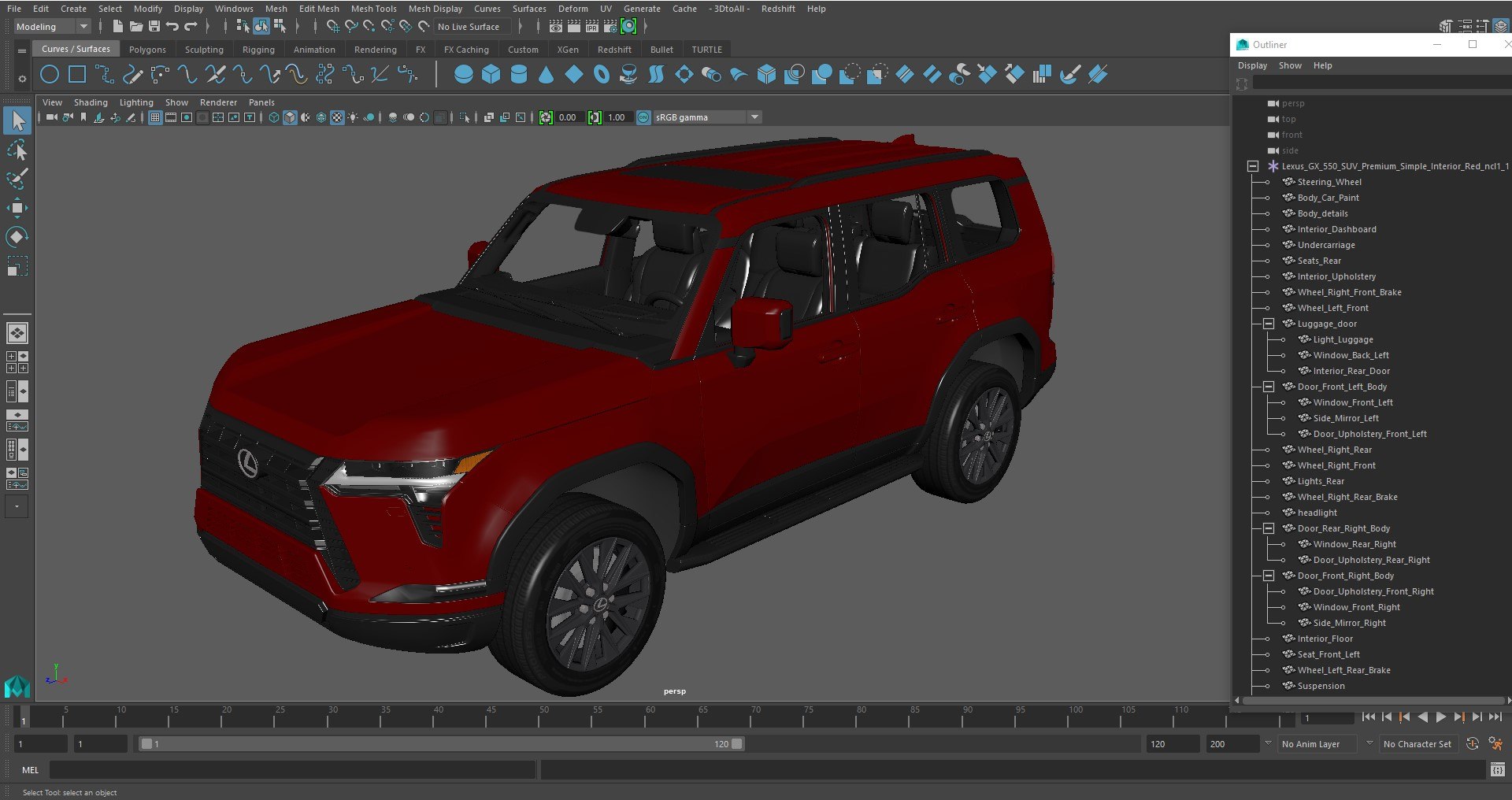Click the Redo arrow icon

coord(191,27)
